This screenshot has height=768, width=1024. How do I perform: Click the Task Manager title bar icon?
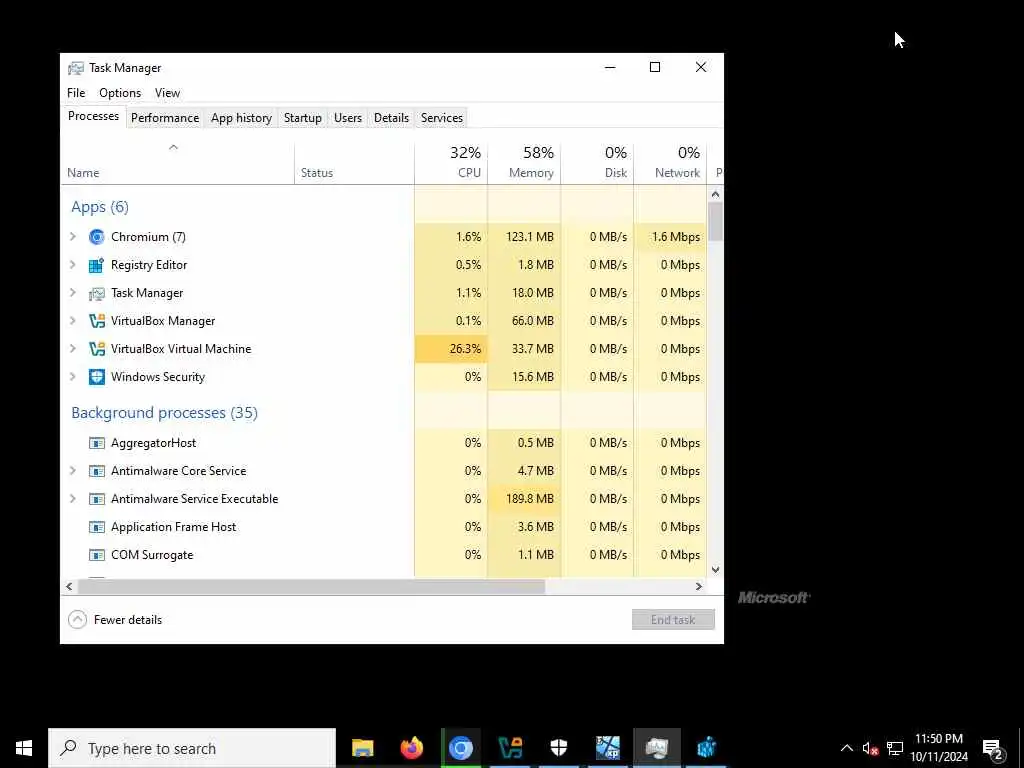(x=76, y=68)
